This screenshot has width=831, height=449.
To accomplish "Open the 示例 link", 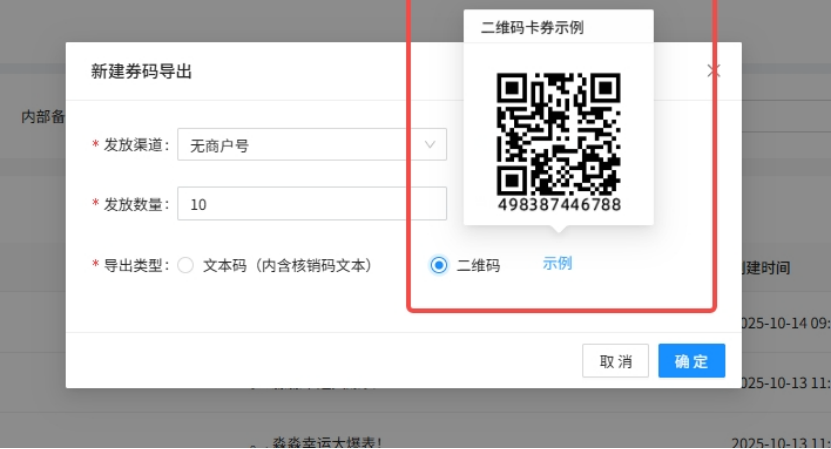I will tap(557, 263).
